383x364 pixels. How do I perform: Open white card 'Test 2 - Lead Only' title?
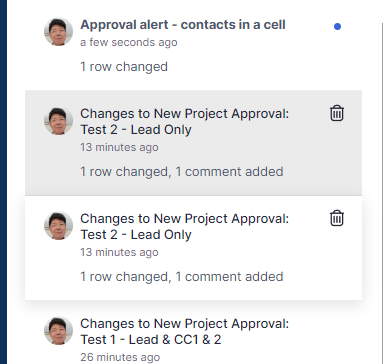[184, 227]
